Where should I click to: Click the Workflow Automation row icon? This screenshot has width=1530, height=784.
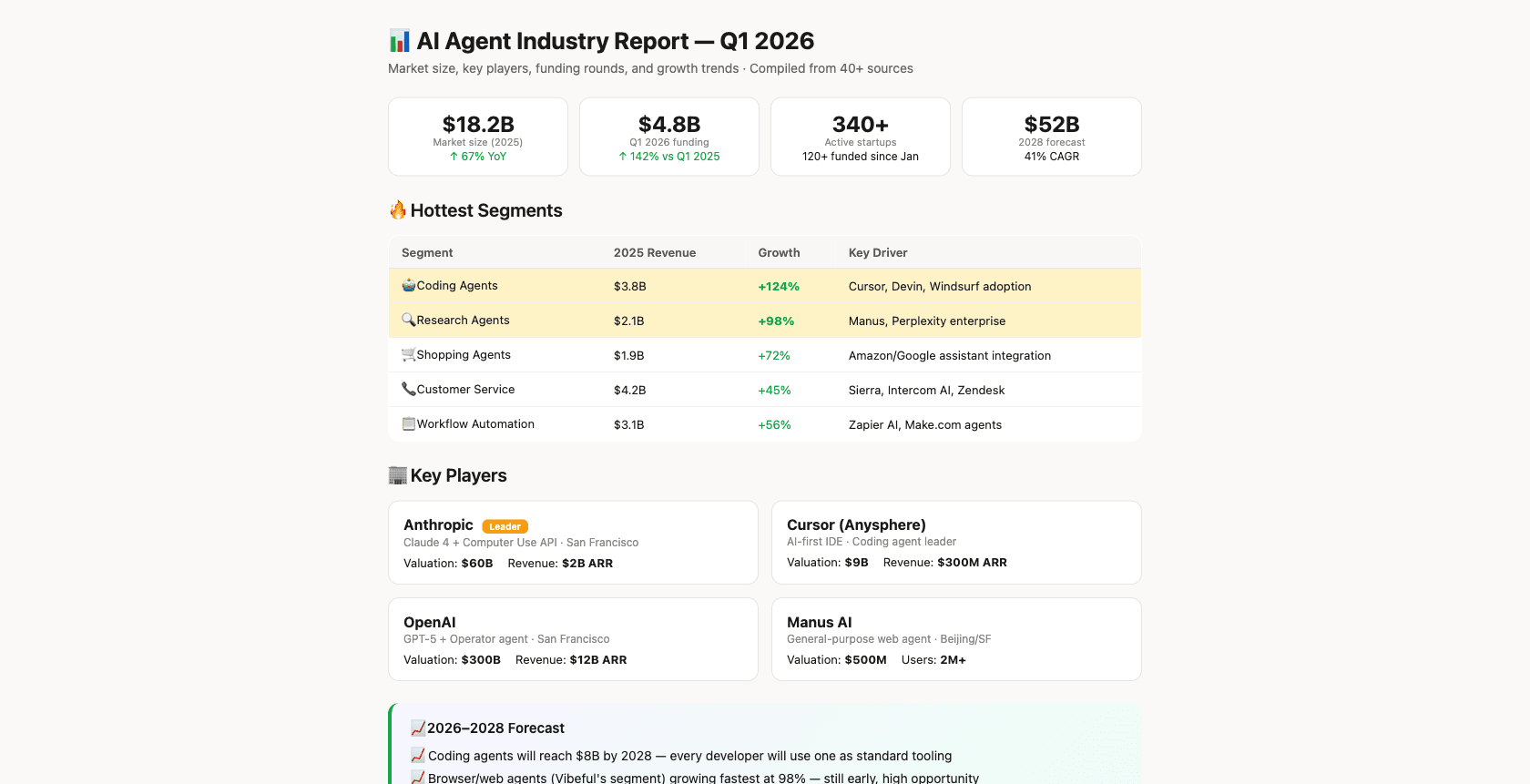point(409,423)
